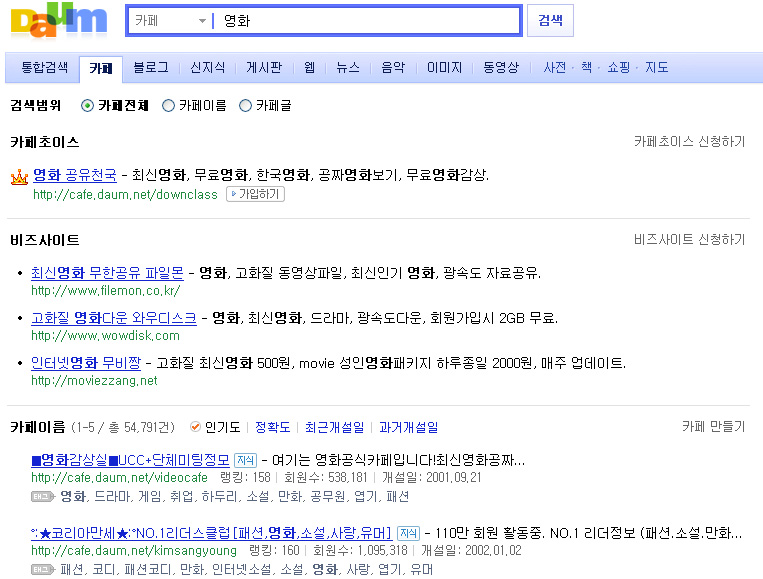Click the 카페 만들기 link
763x579 pixels.
pyautogui.click(x=713, y=426)
